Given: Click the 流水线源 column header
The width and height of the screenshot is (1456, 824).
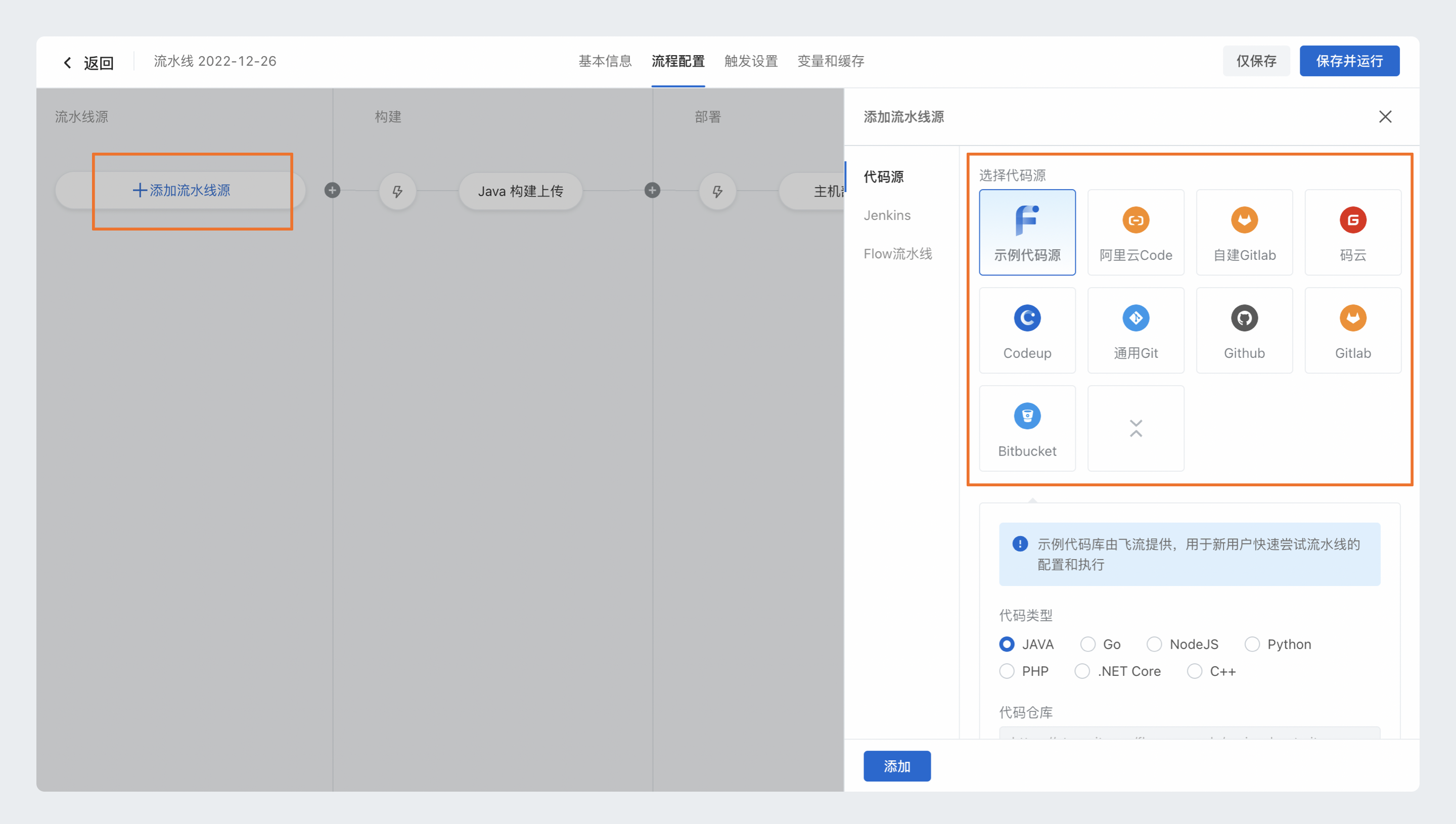Looking at the screenshot, I should 81,117.
